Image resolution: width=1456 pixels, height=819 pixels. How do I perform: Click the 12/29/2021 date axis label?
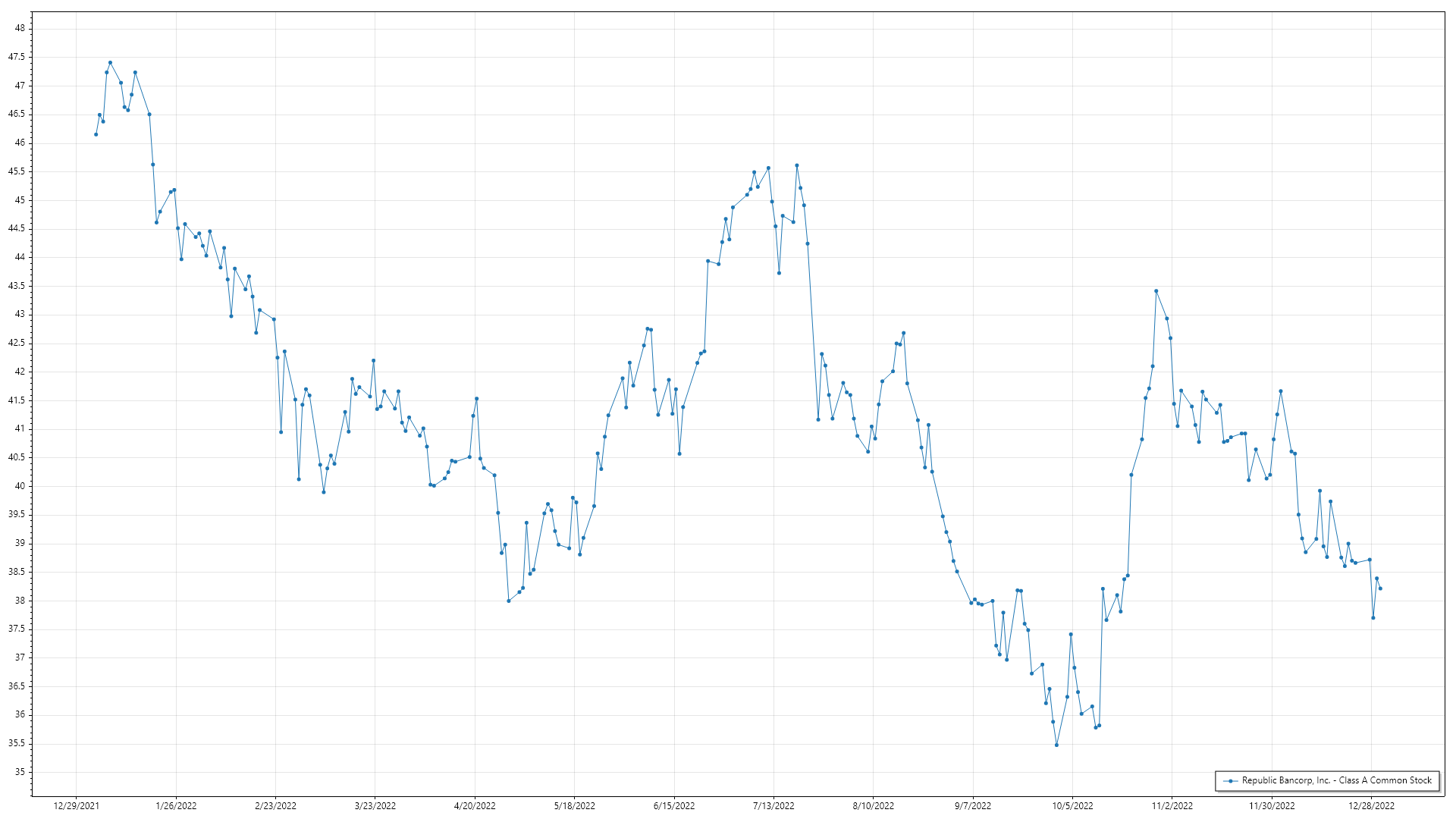(77, 805)
